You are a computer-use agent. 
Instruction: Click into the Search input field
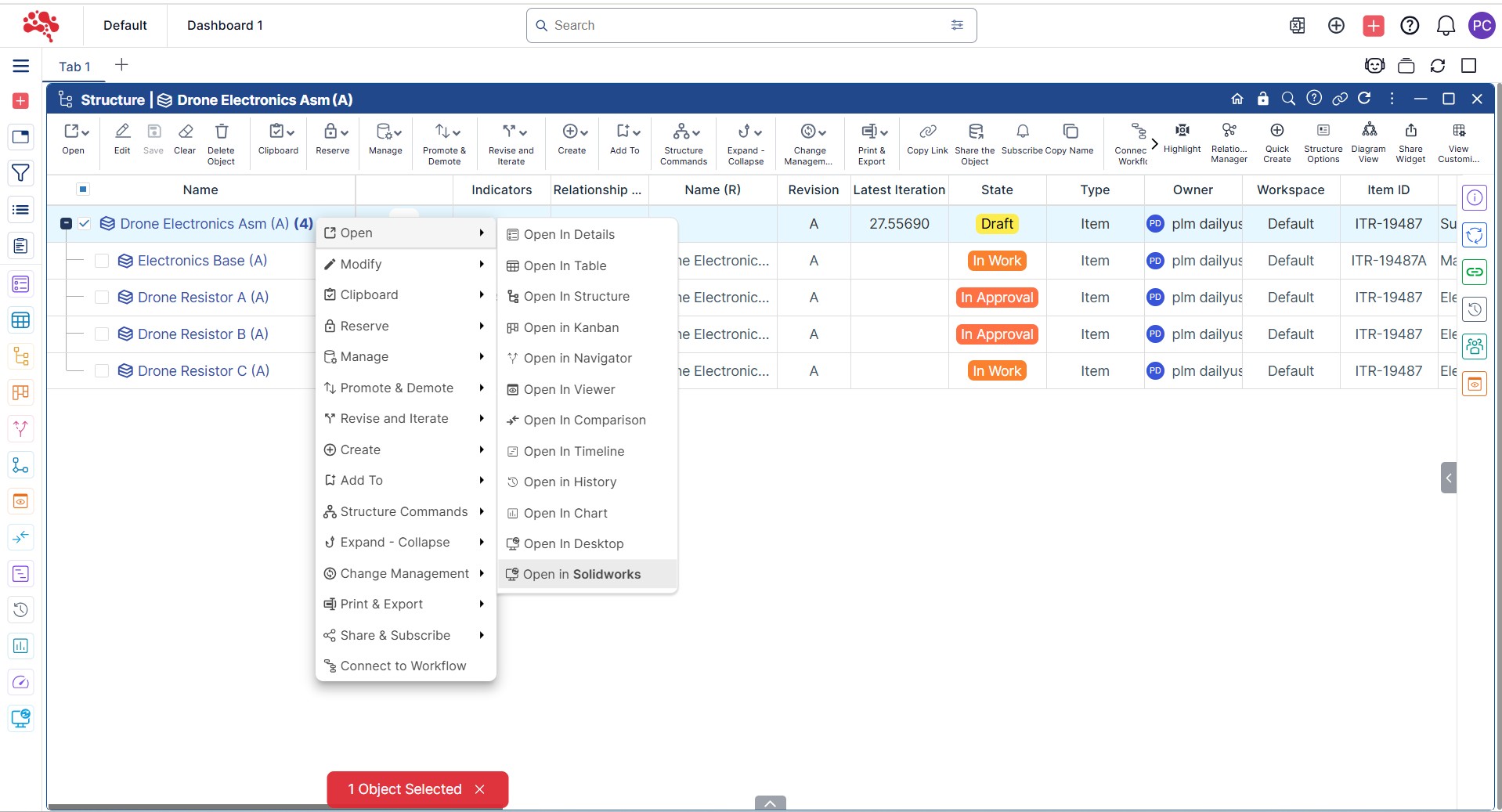point(744,26)
